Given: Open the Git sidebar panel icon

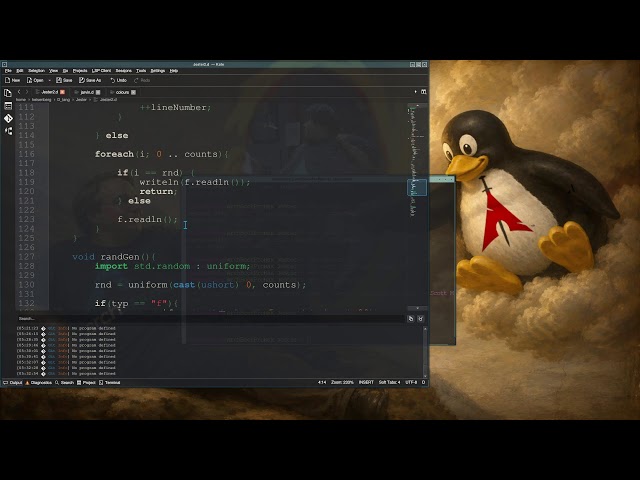Looking at the screenshot, I should (x=8, y=118).
